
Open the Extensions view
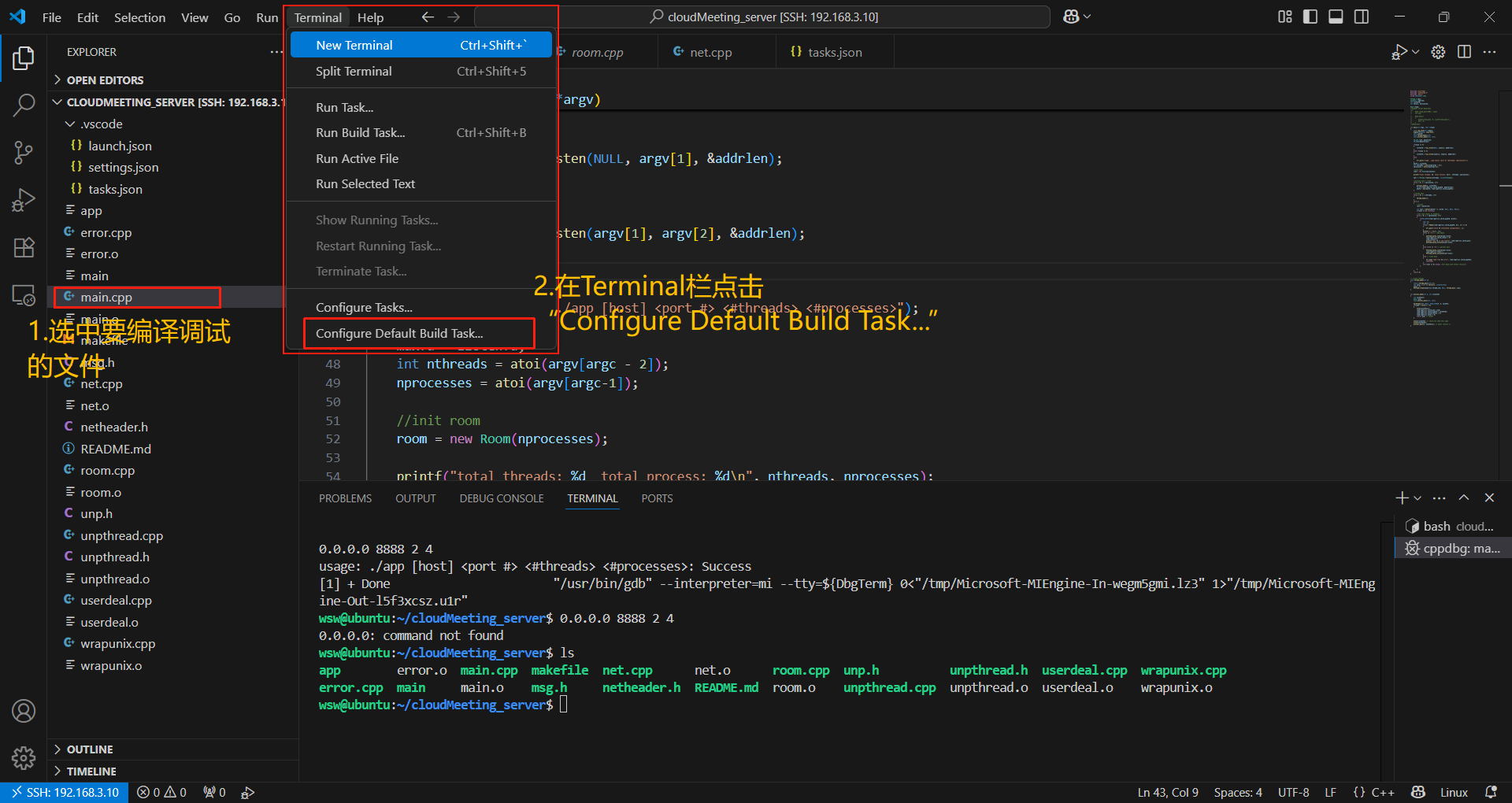[x=24, y=247]
